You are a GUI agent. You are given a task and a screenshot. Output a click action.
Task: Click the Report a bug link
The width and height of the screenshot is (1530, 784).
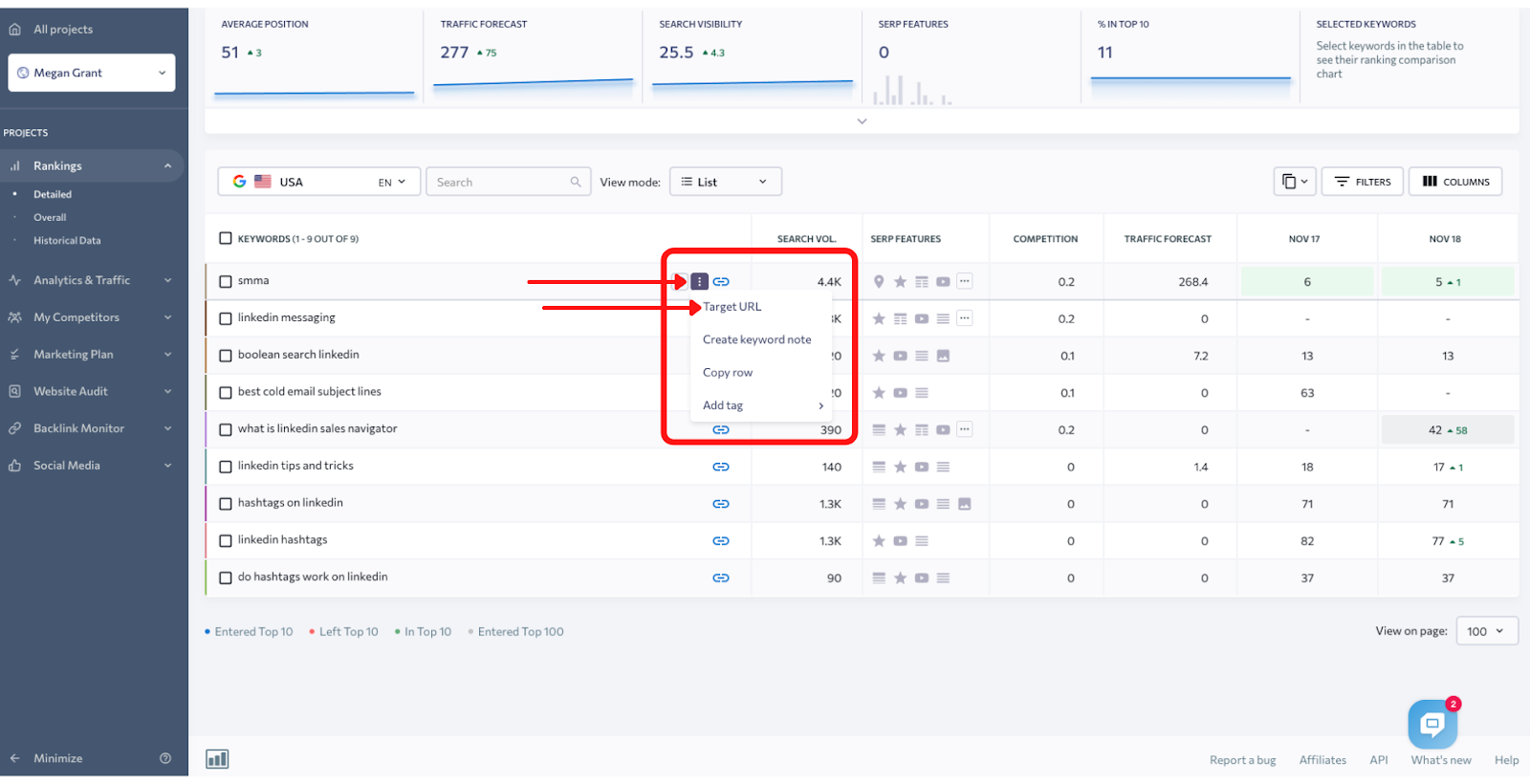point(1242,760)
